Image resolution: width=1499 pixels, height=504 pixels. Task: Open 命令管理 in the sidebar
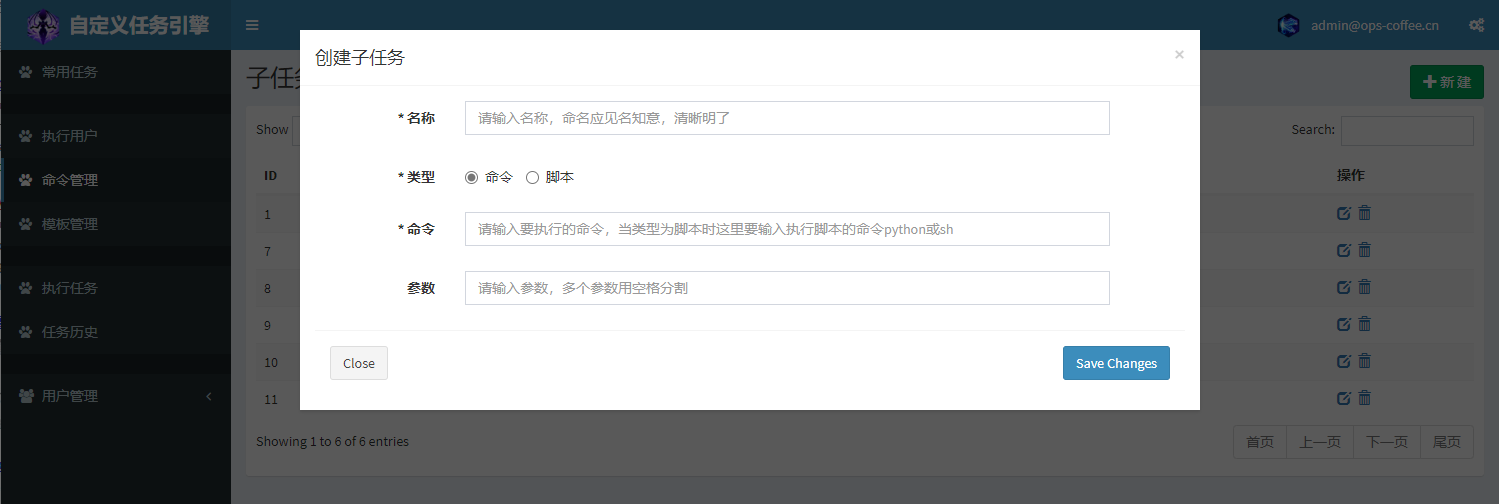pyautogui.click(x=70, y=180)
